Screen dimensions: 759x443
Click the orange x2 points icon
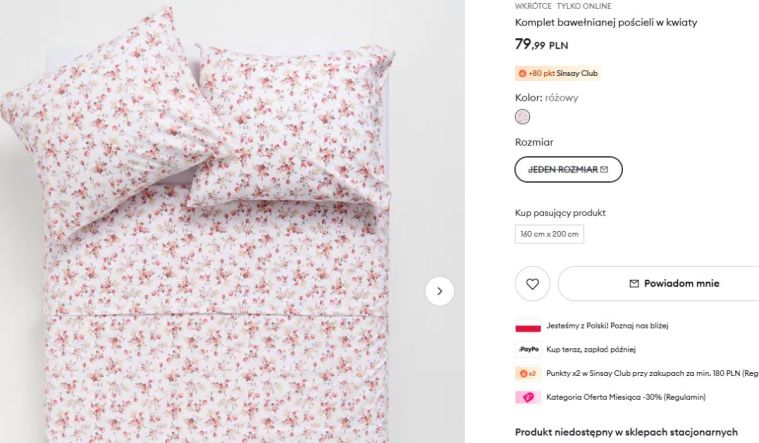tap(527, 373)
